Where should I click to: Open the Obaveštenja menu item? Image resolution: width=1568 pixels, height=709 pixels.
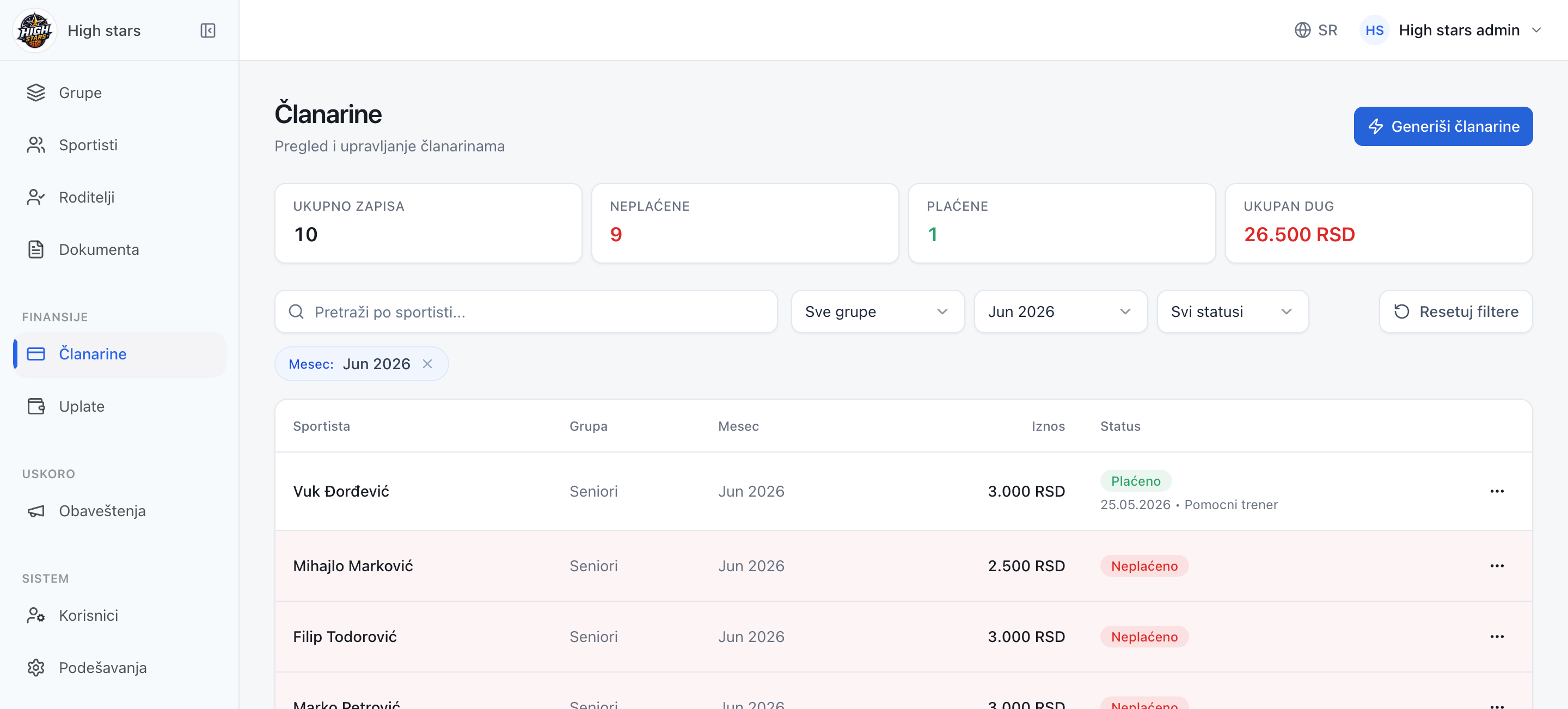120,511
